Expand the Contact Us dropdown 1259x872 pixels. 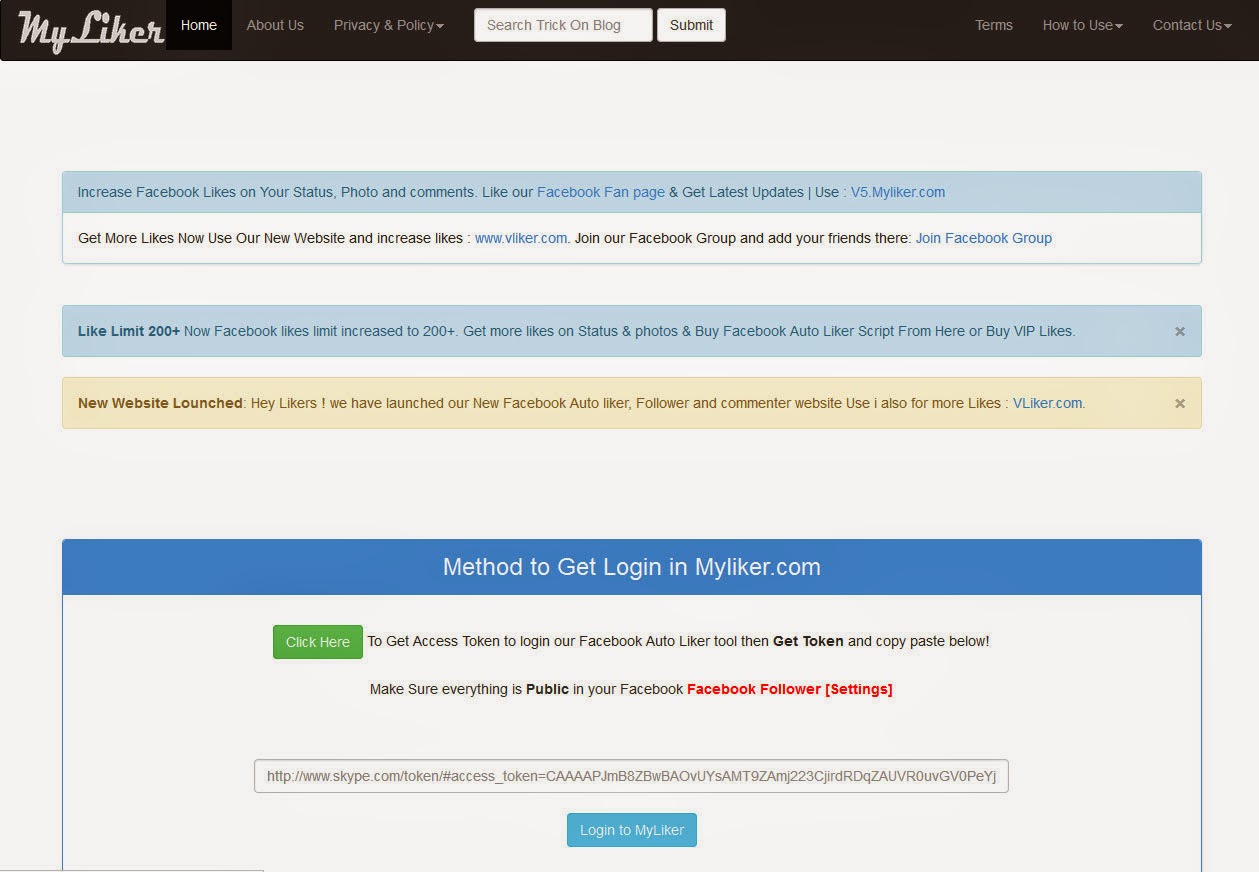[x=1192, y=25]
